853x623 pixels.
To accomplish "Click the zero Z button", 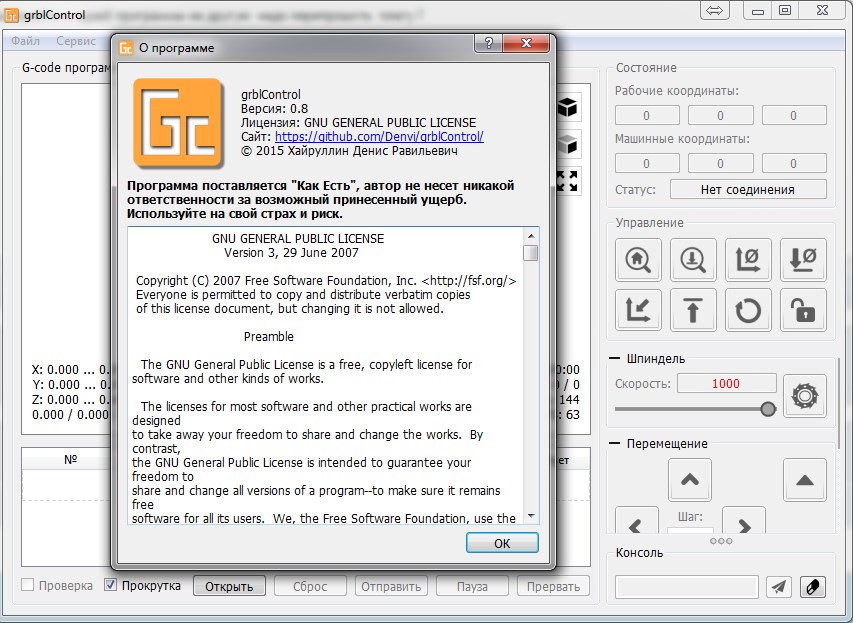I will 803,260.
